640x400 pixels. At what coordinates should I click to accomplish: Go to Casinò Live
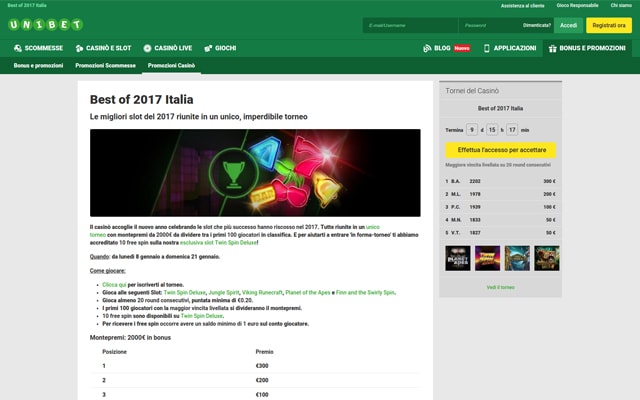point(168,48)
